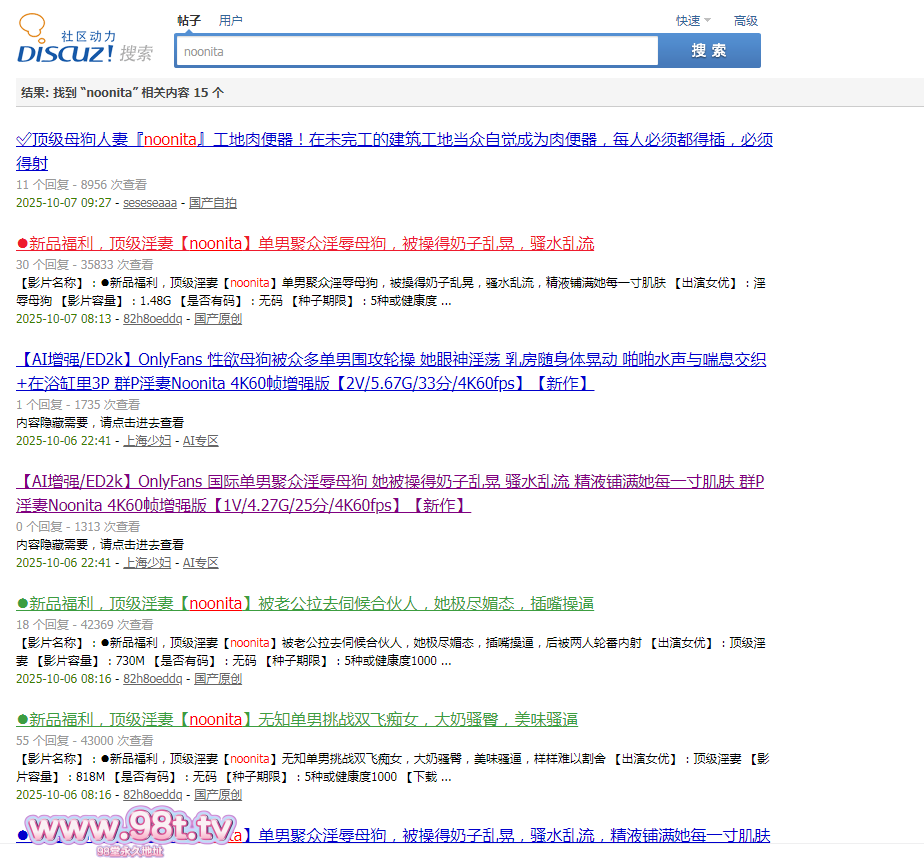Open the ED2k result with 1 reply
924x866 pixels.
(390, 360)
